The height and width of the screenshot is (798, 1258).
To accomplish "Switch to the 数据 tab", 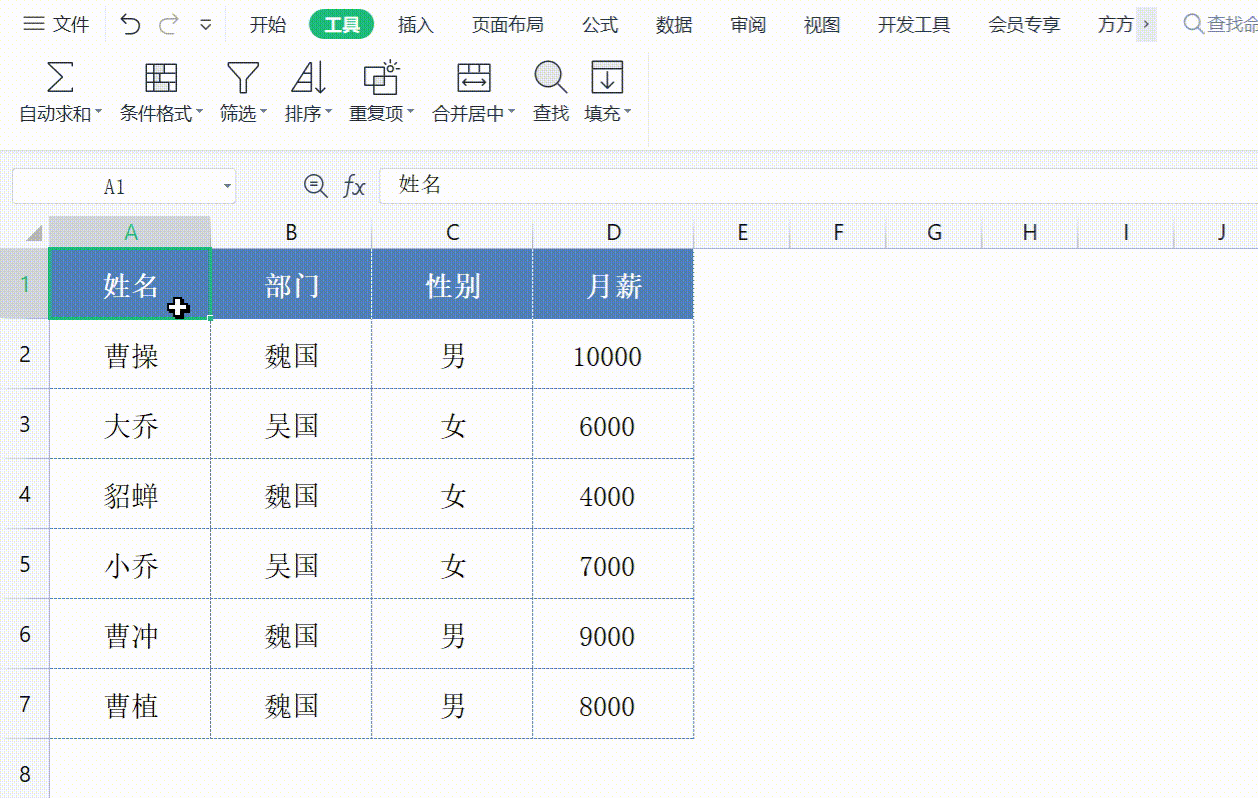I will 674,25.
